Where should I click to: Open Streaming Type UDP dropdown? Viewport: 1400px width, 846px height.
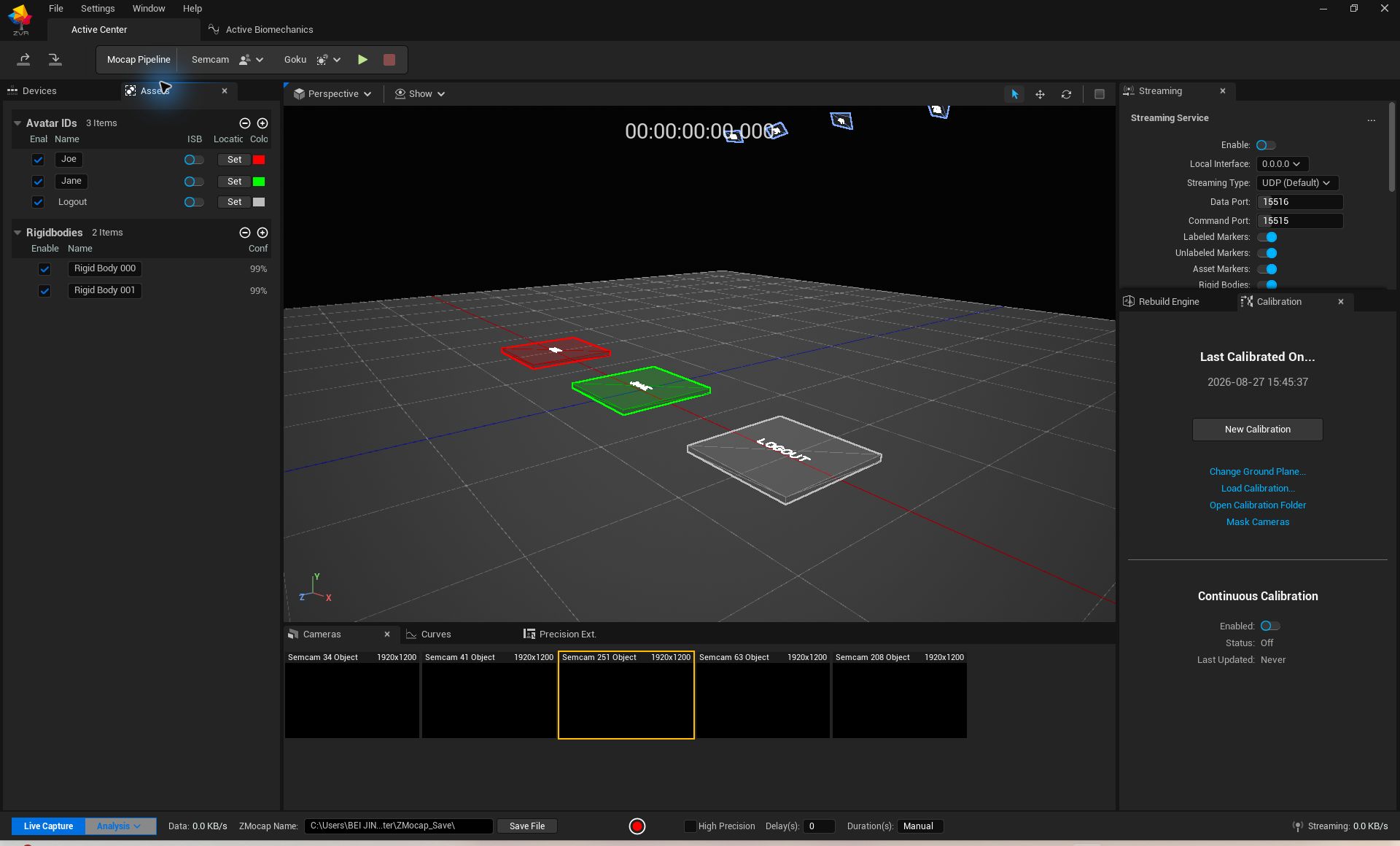1297,183
